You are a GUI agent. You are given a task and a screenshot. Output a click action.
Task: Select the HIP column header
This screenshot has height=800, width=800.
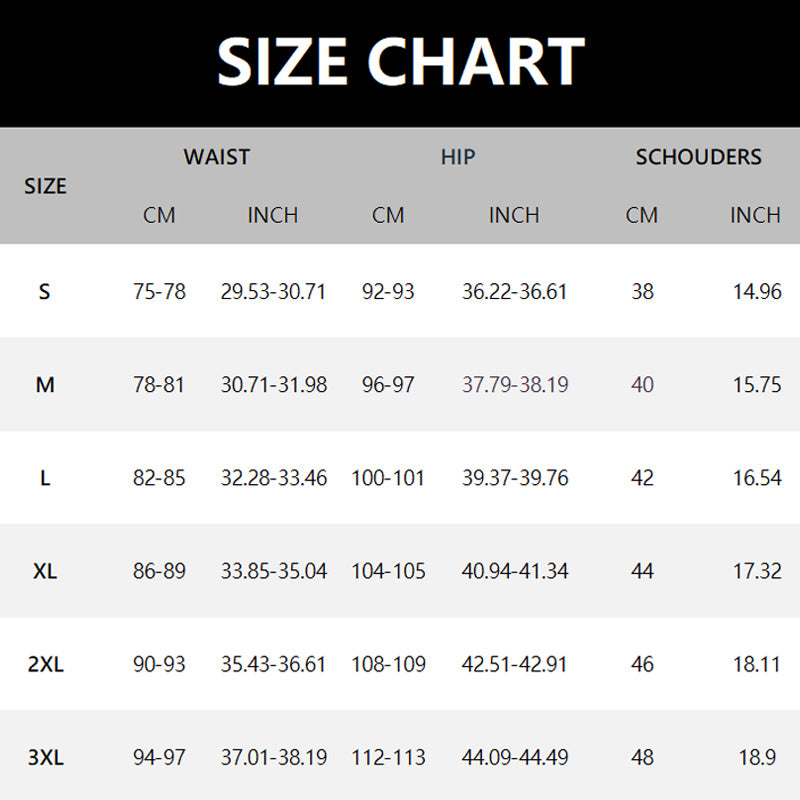[x=458, y=157]
